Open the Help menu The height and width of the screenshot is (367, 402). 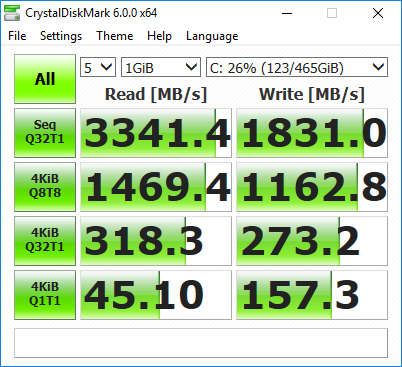coord(159,36)
